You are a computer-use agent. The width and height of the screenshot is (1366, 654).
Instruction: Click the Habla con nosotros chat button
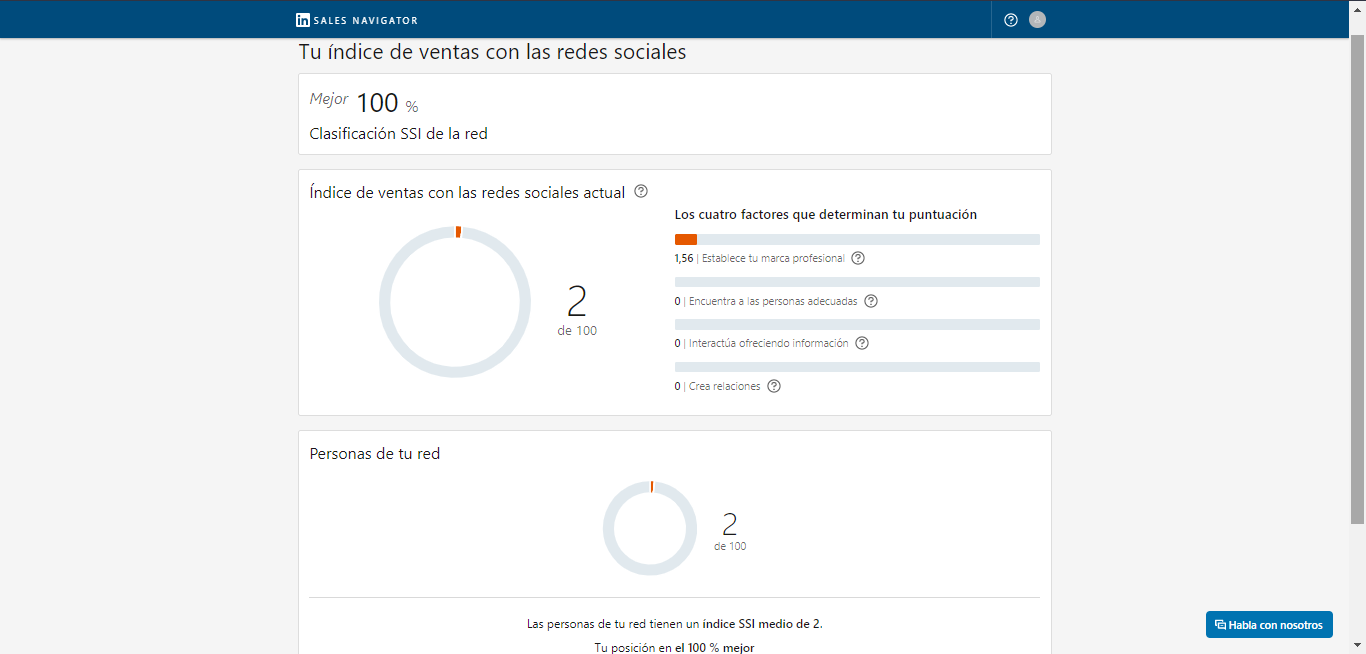(1269, 625)
